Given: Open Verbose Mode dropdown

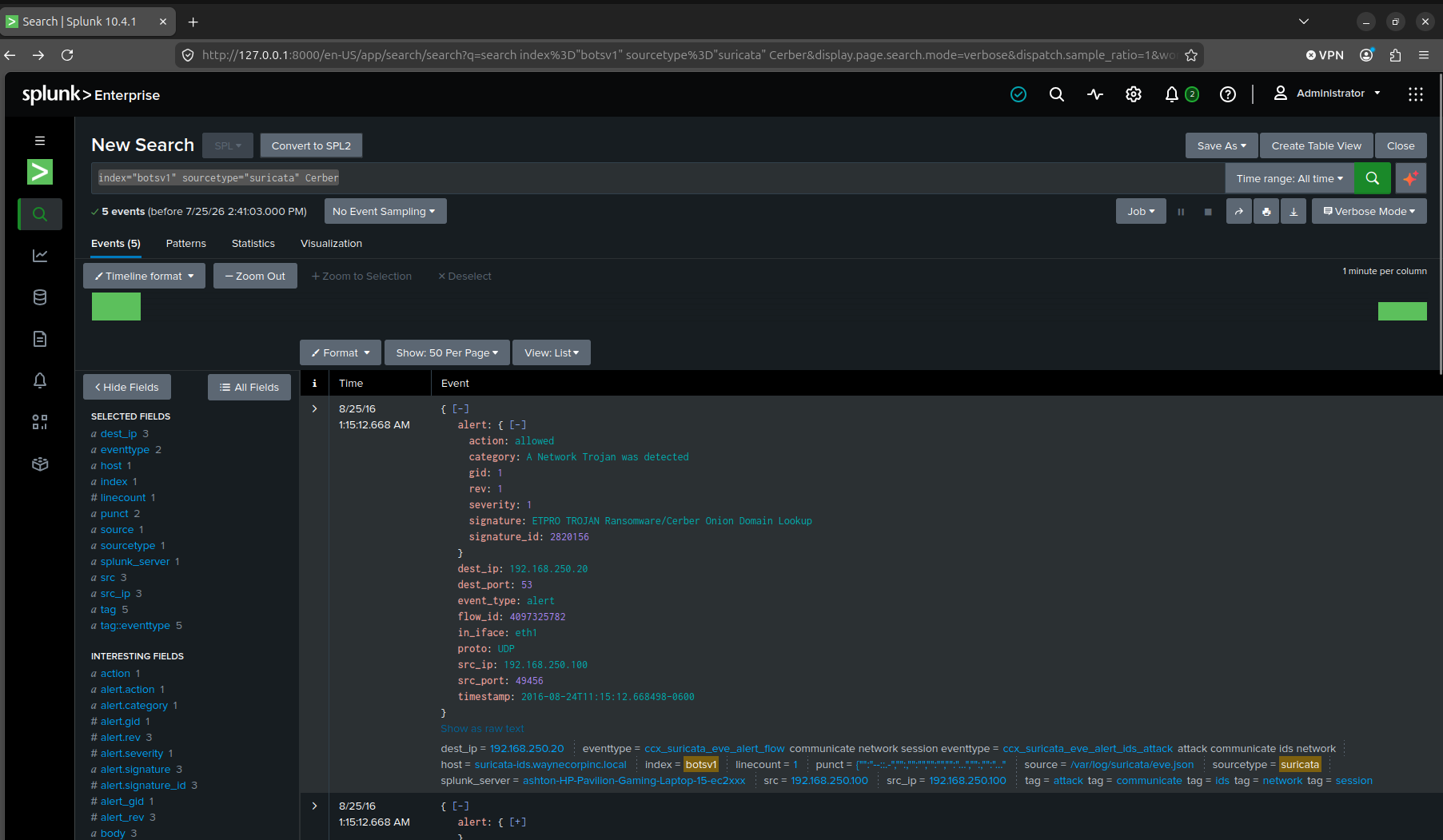Looking at the screenshot, I should [1369, 211].
